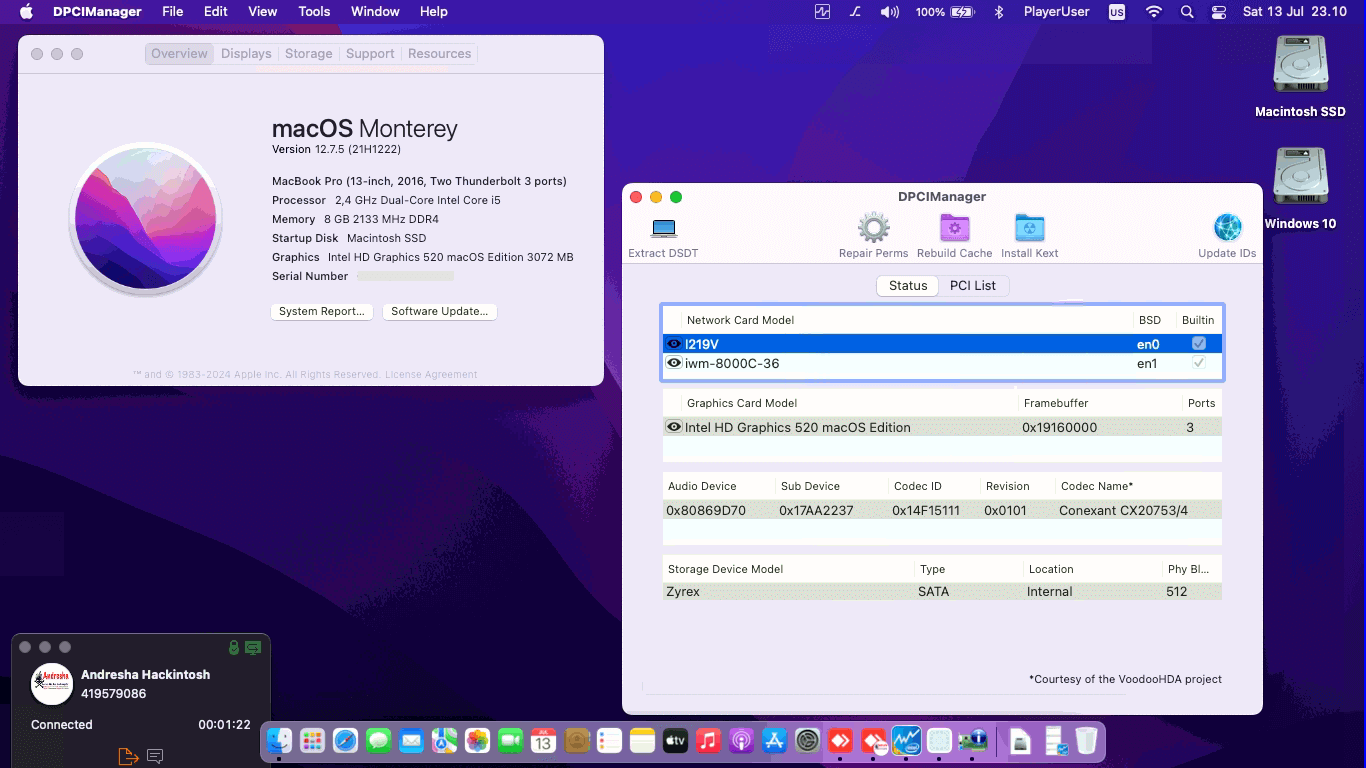Open Messages from the dock
This screenshot has width=1366, height=768.
[x=378, y=741]
